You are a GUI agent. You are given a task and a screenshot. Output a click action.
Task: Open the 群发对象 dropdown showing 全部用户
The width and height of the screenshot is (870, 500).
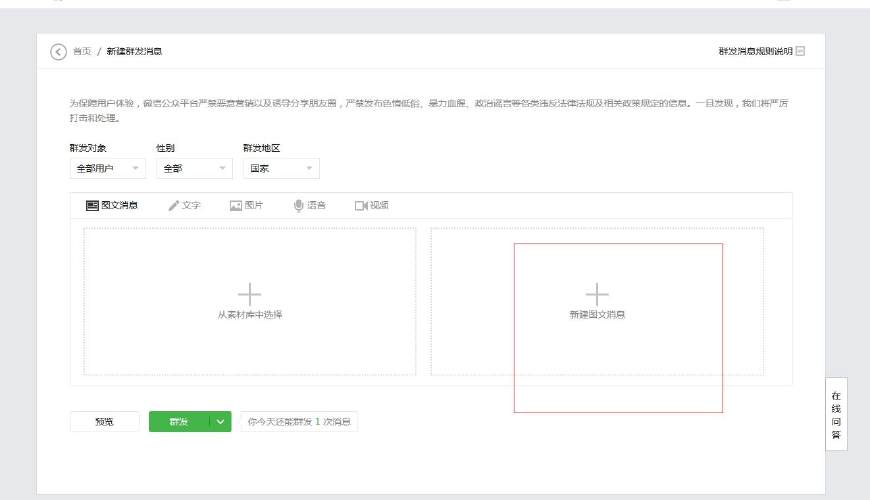tap(108, 168)
